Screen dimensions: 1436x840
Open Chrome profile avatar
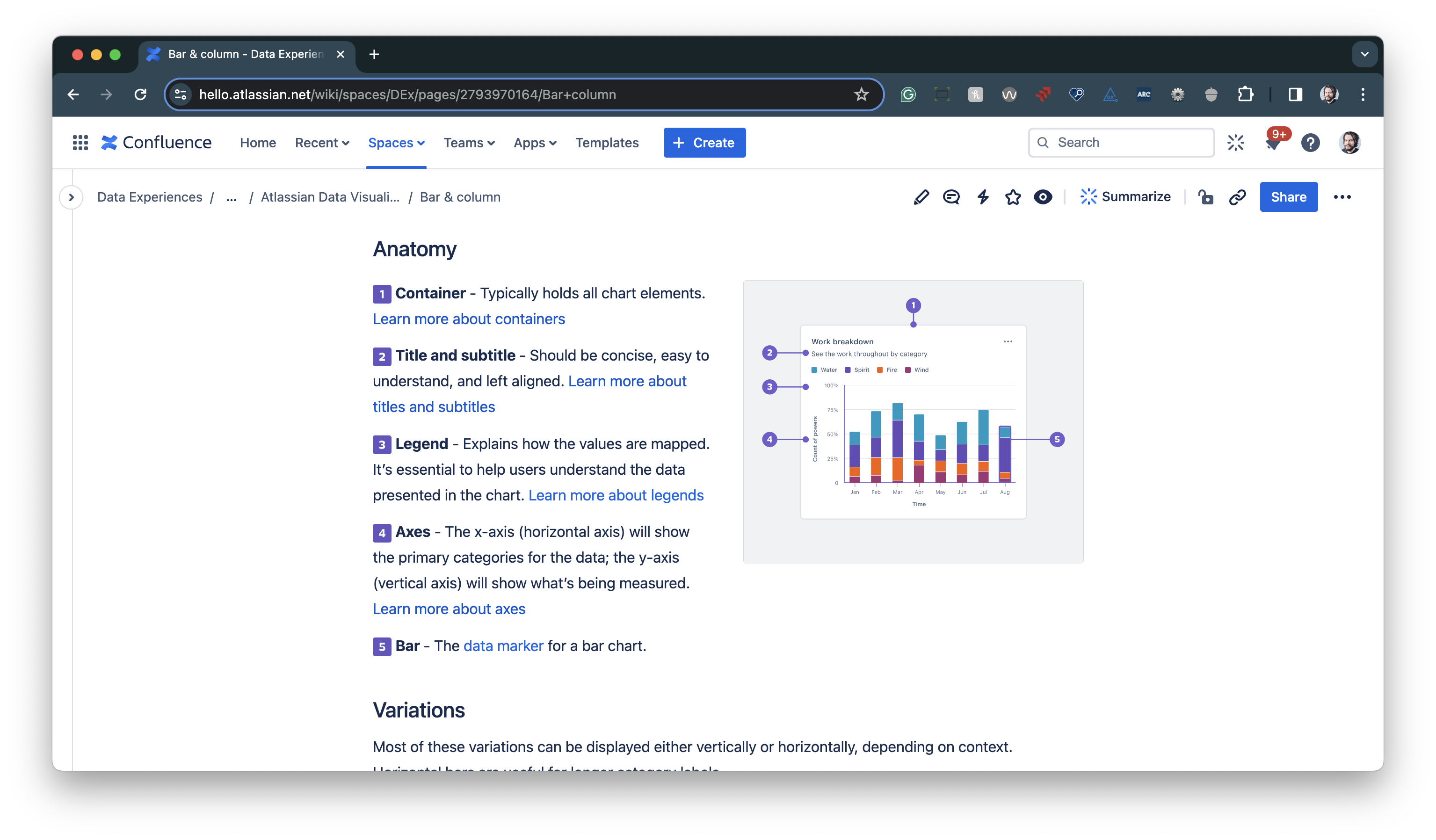coord(1329,94)
